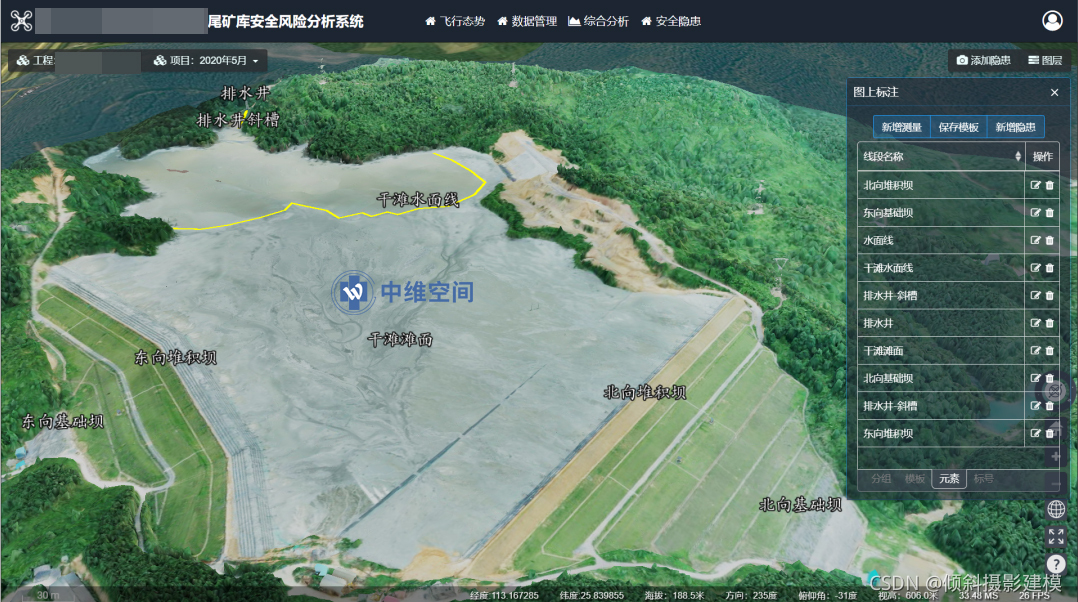Sort the list by 线段名称 arrows
The image size is (1078, 602).
point(1018,157)
